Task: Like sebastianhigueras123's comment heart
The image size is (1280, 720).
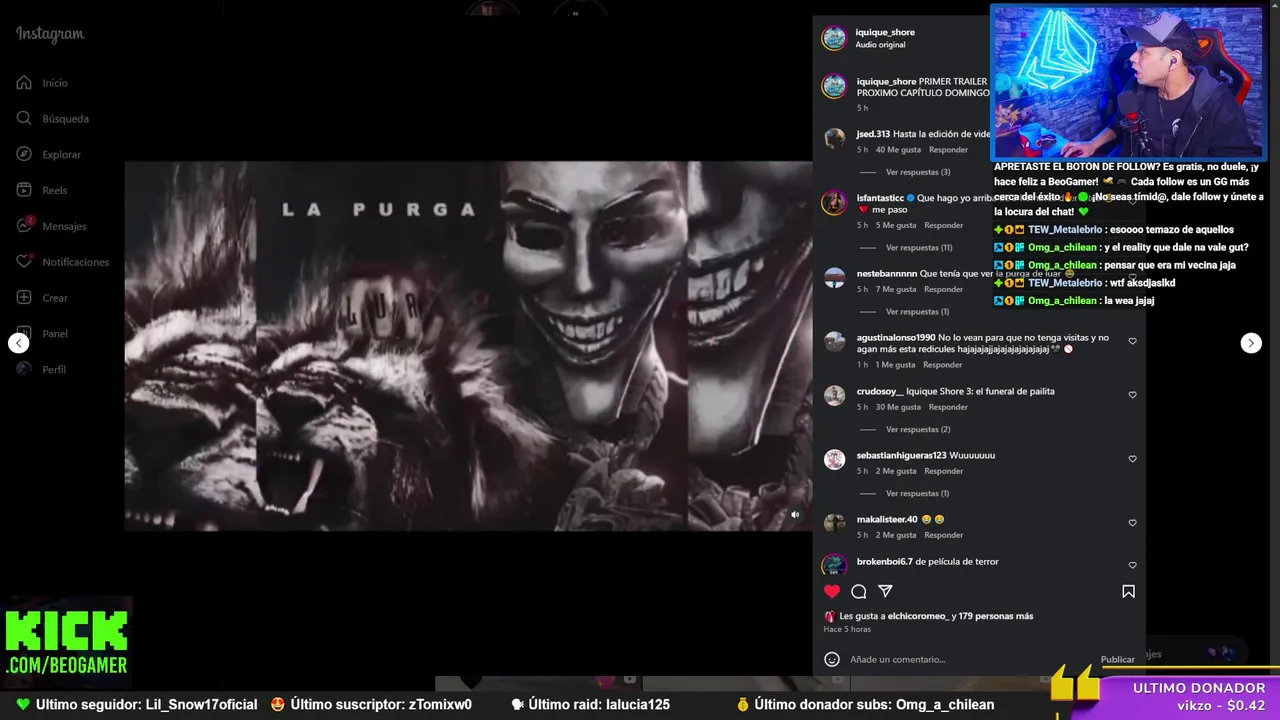Action: coord(1132,459)
